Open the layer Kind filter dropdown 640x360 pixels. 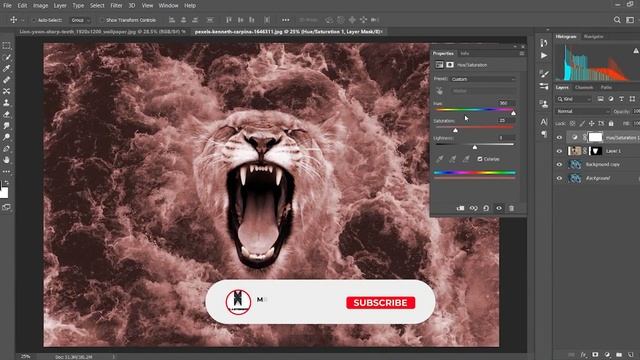point(573,99)
